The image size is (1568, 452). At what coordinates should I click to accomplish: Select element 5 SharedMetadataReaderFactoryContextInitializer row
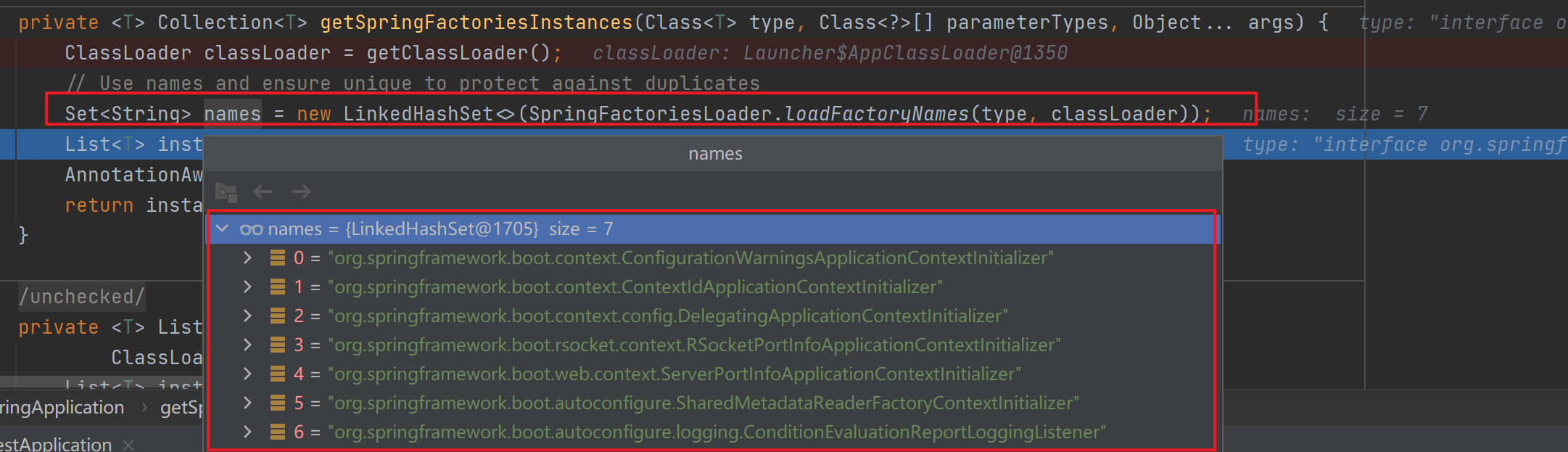pos(711,403)
